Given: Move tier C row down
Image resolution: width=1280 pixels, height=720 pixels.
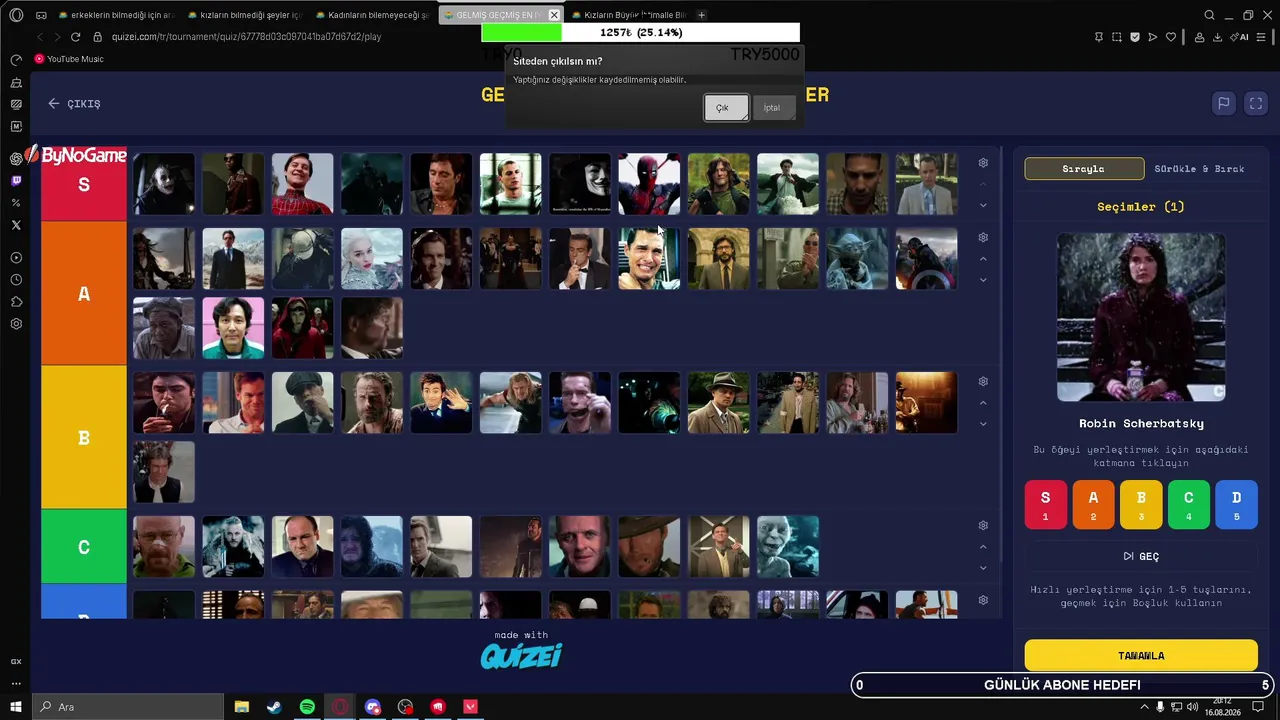Looking at the screenshot, I should tap(983, 568).
